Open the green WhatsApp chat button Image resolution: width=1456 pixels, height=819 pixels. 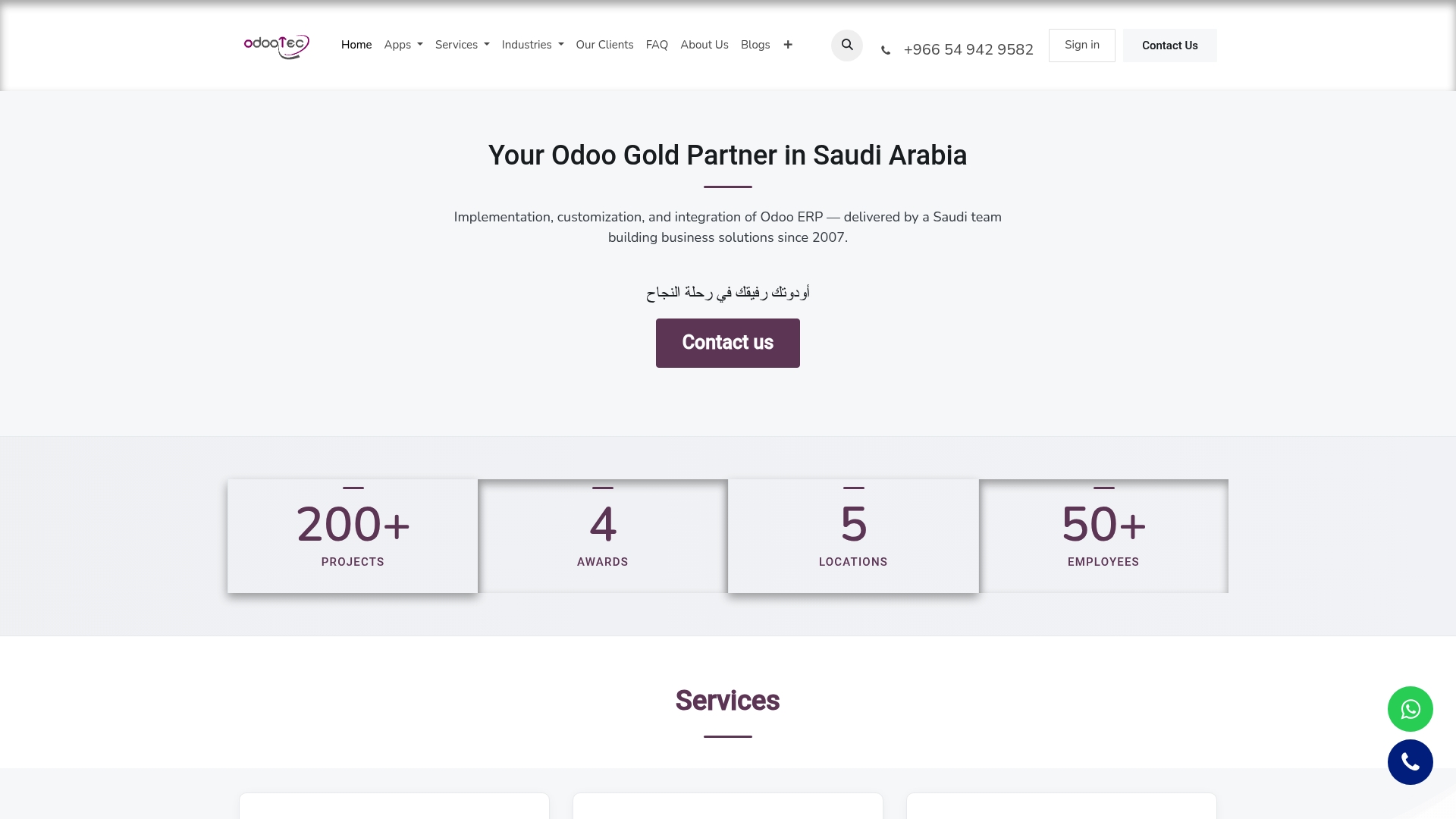pyautogui.click(x=1410, y=709)
